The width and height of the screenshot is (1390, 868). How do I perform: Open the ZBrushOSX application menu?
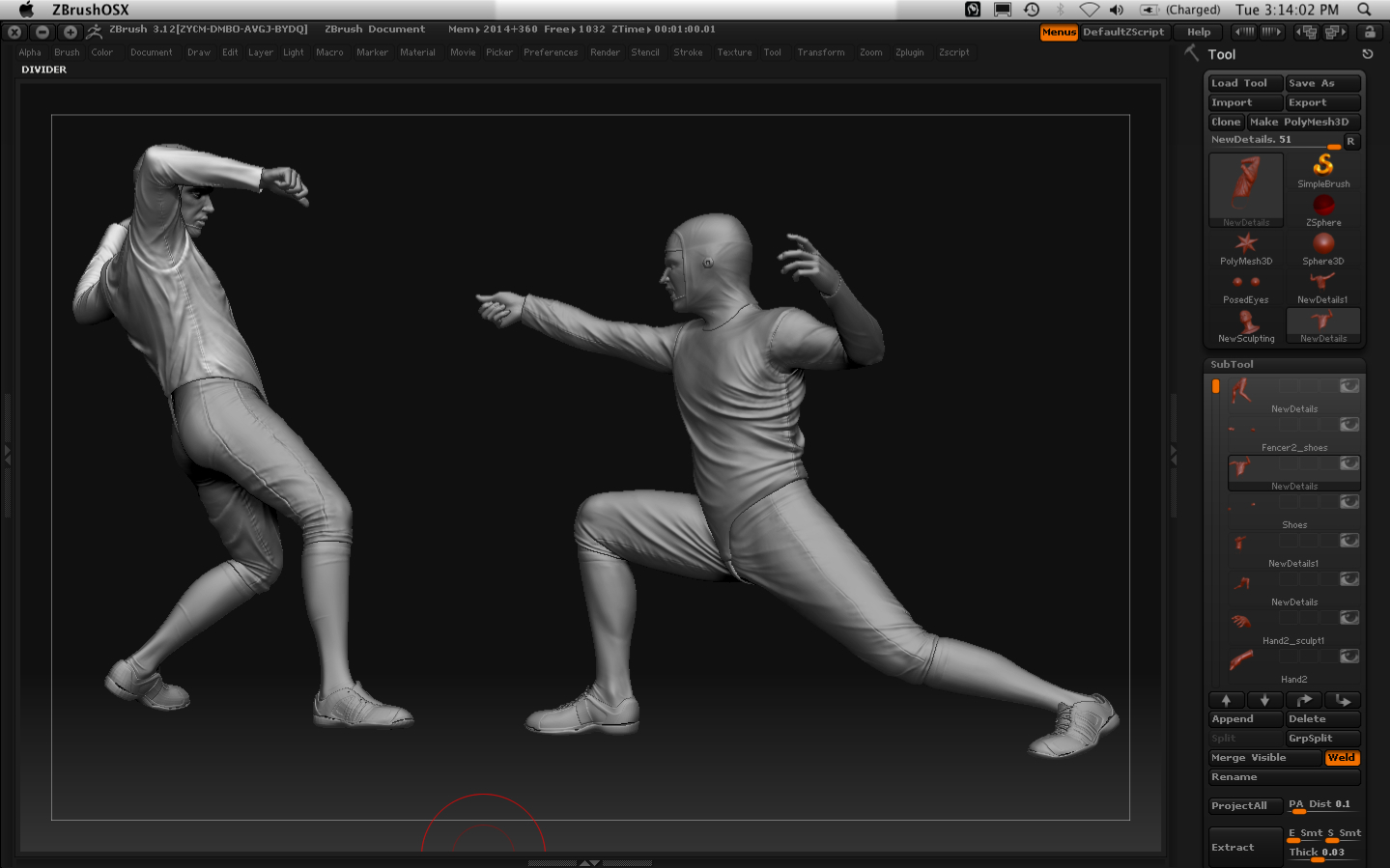90,10
